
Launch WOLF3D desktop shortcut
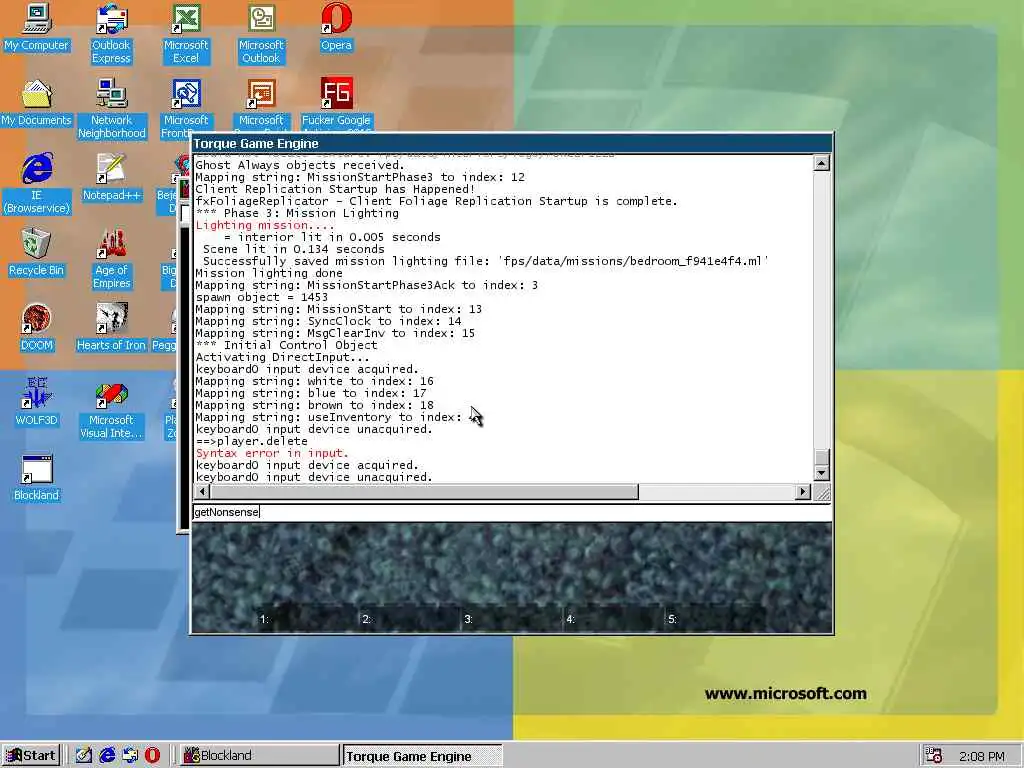(x=36, y=402)
